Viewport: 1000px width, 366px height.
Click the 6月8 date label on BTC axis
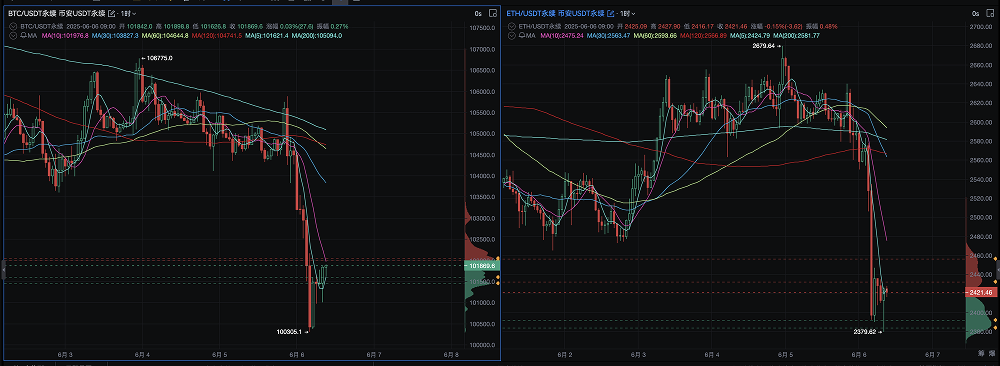(x=451, y=354)
